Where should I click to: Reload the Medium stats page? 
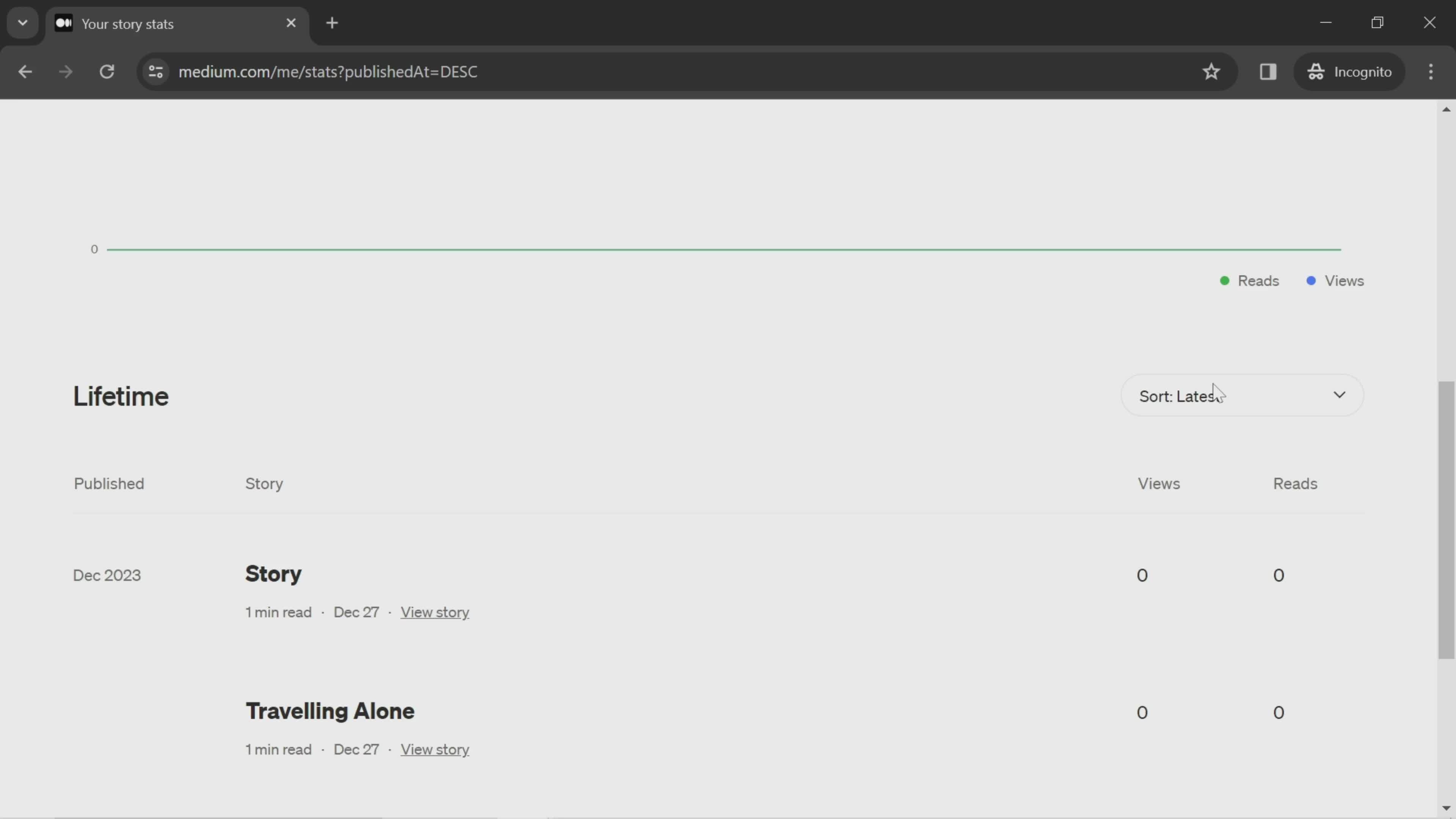107,72
